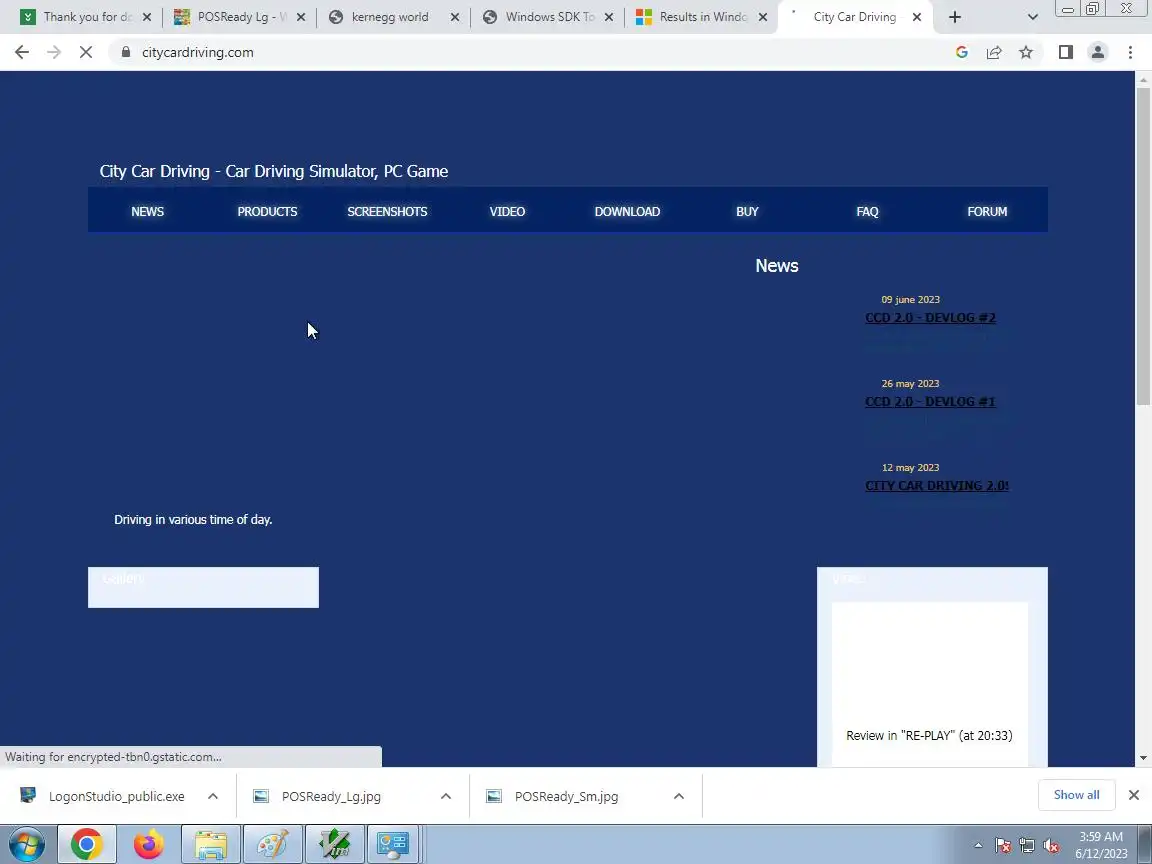Viewport: 1152px width, 864px height.
Task: Switch to the Windows SDK tab
Action: [x=550, y=17]
